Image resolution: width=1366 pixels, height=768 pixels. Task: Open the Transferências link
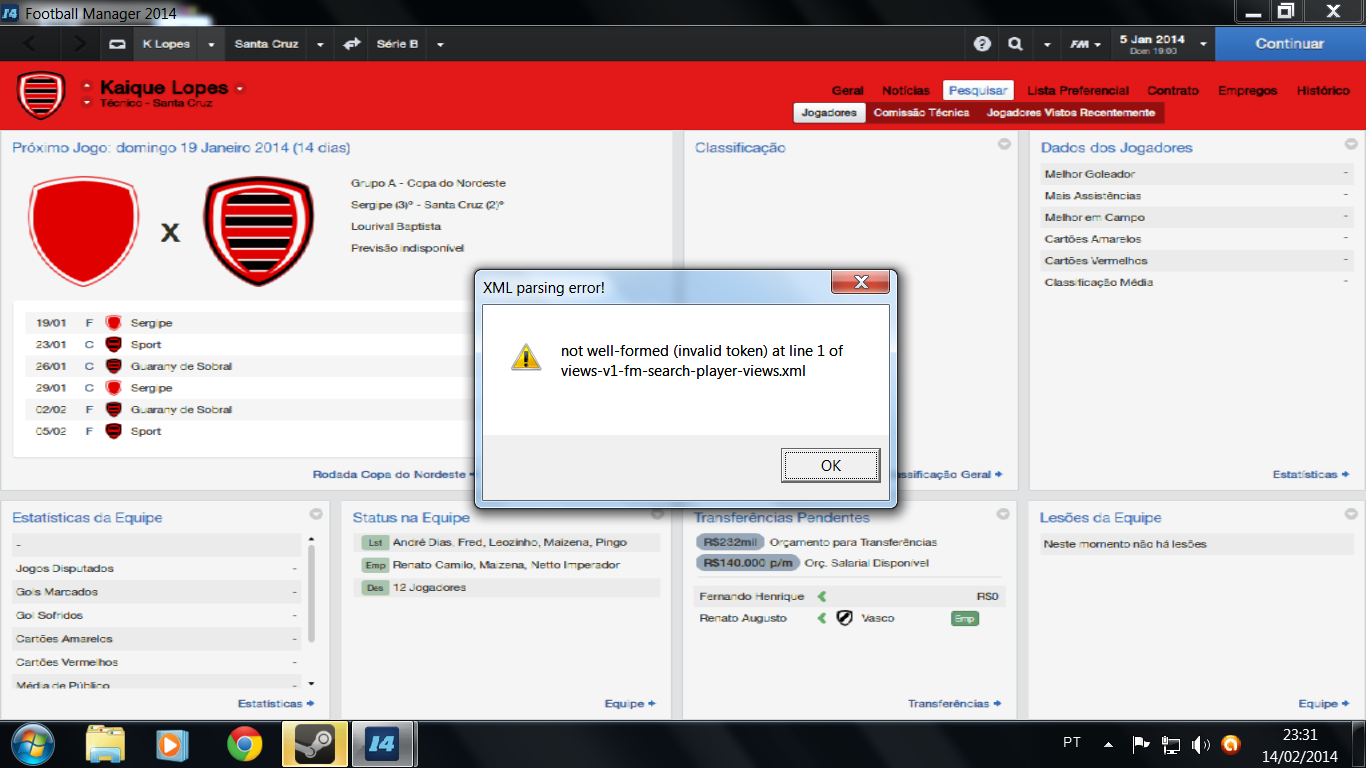pyautogui.click(x=953, y=704)
